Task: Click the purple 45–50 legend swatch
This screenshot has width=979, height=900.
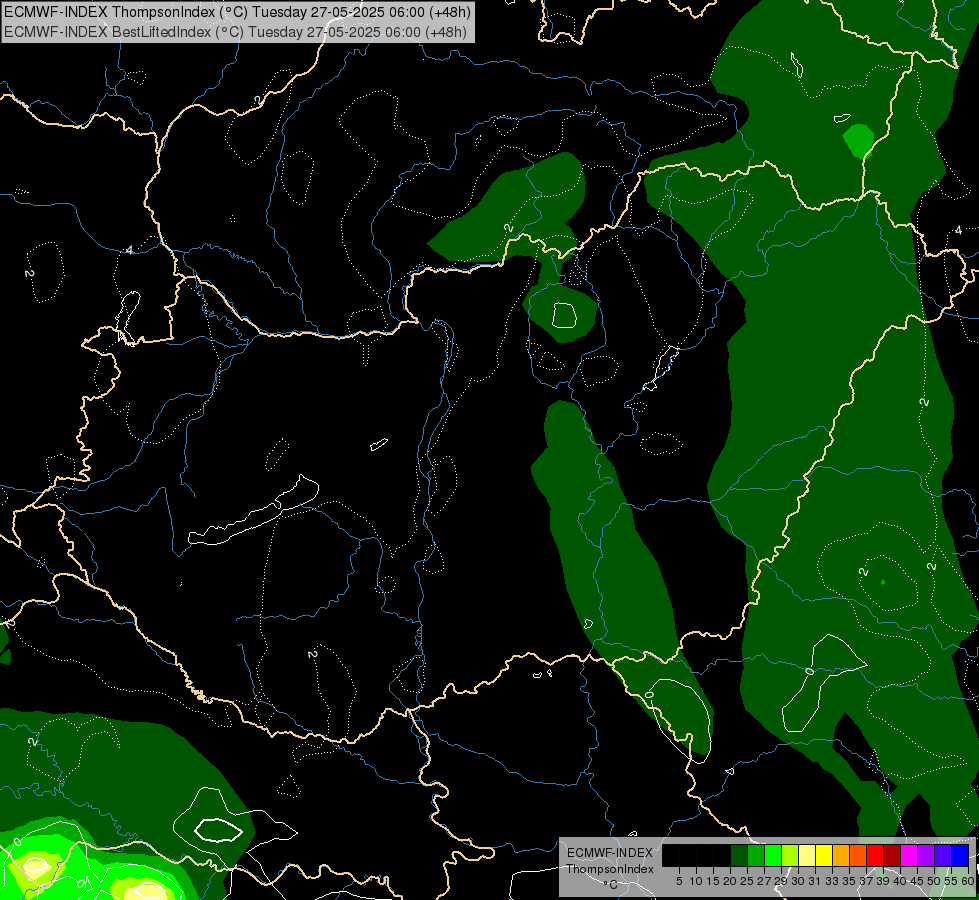Action: pyautogui.click(x=926, y=855)
